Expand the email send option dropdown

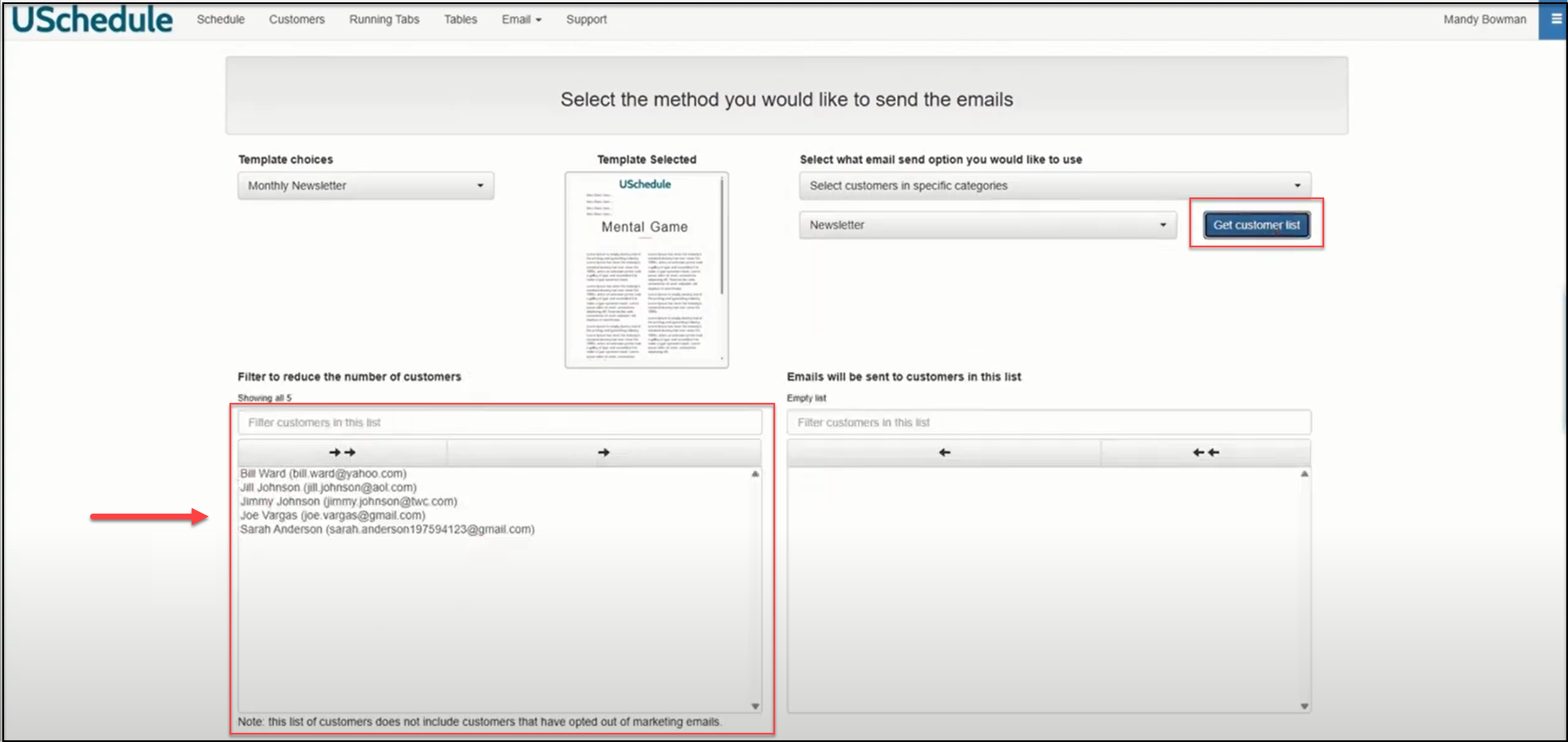pyautogui.click(x=1055, y=186)
